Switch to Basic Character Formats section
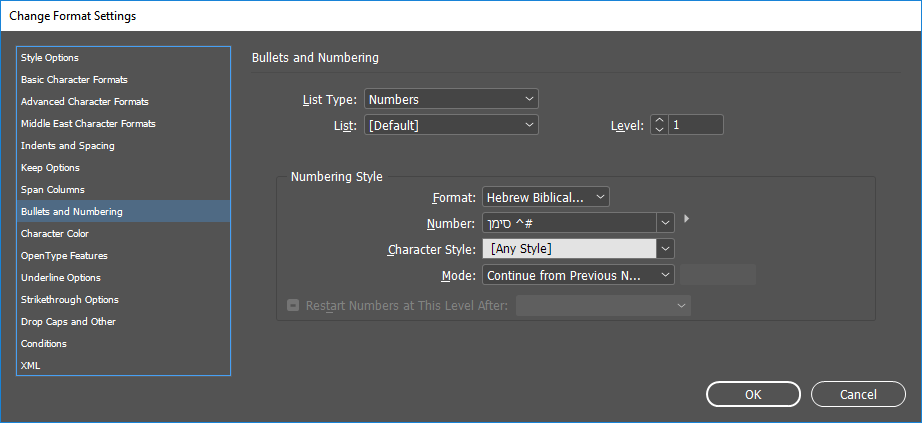Viewport: 922px width, 423px height. click(x=74, y=80)
